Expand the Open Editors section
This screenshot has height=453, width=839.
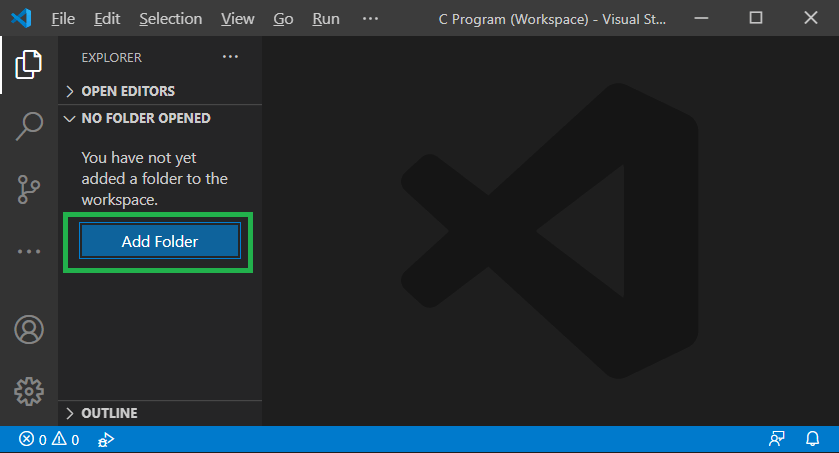click(160, 91)
